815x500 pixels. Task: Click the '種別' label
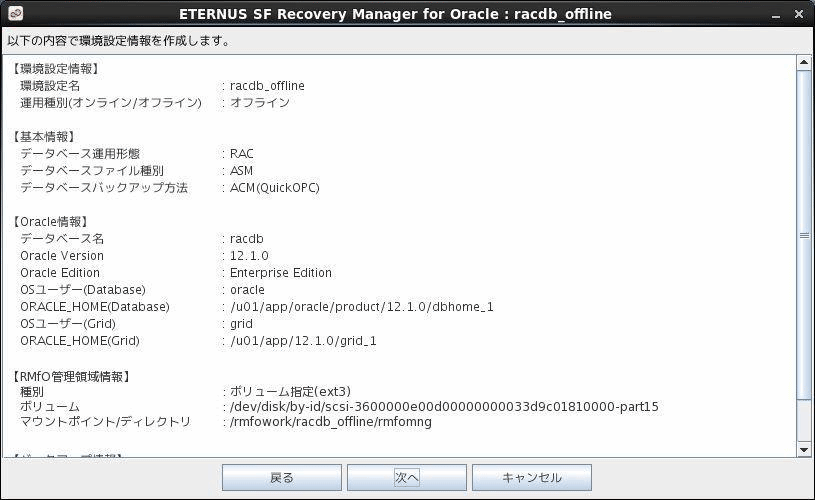pos(32,391)
